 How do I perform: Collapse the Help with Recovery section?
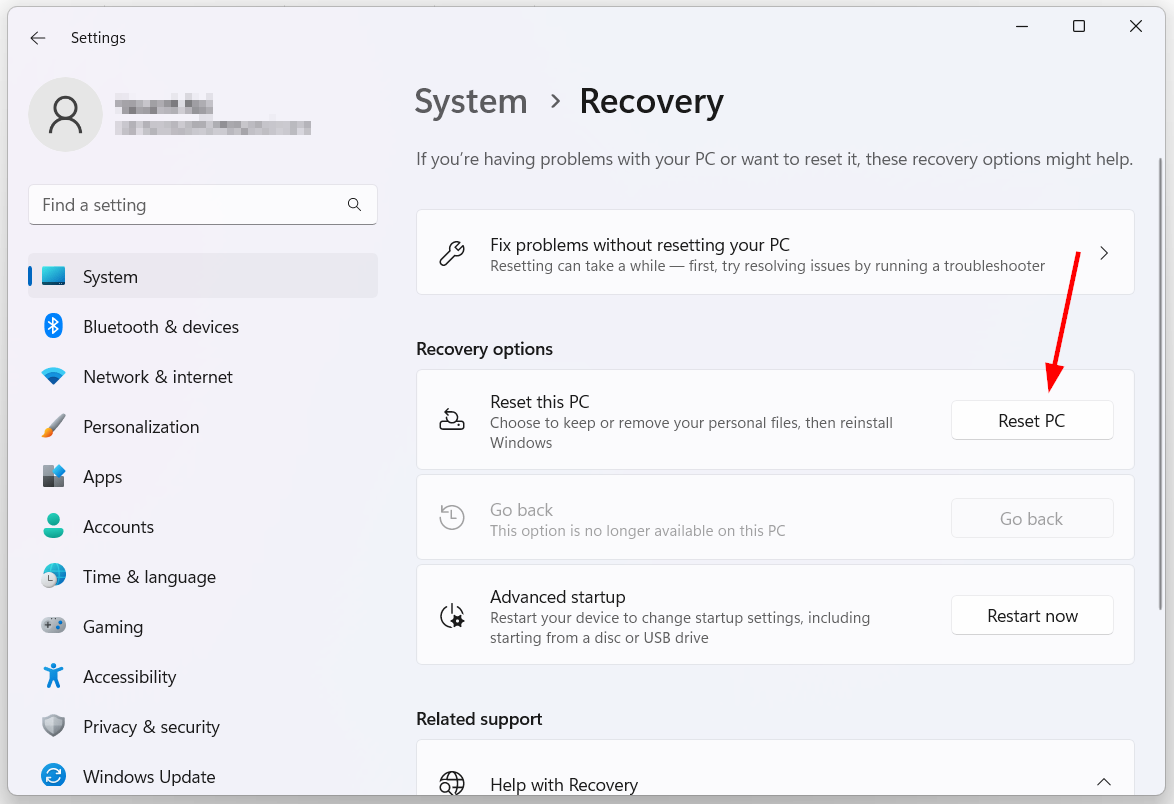tap(1104, 782)
